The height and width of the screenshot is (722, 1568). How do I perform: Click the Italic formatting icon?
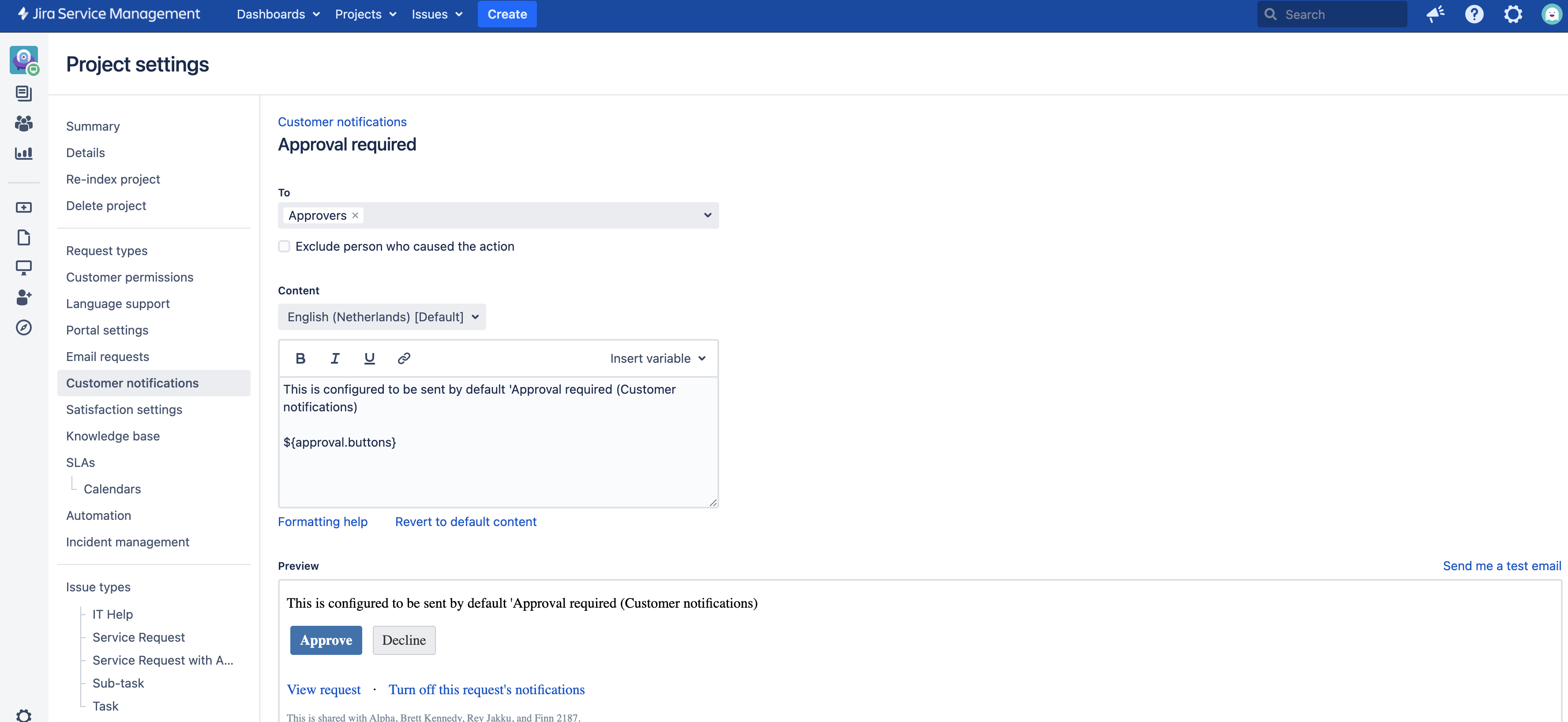point(335,358)
